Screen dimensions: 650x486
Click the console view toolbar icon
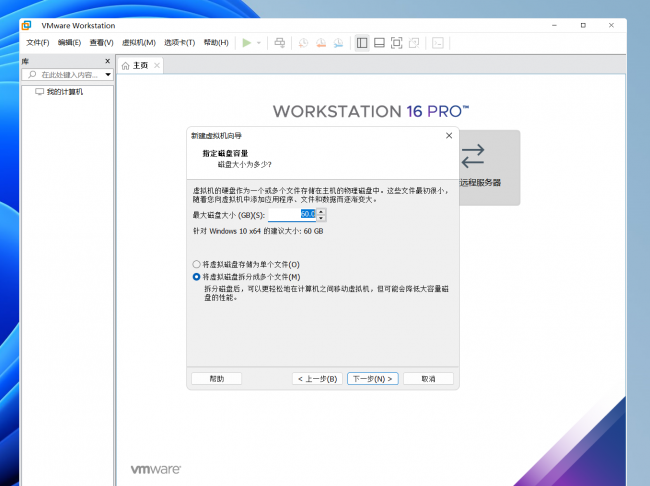click(438, 43)
